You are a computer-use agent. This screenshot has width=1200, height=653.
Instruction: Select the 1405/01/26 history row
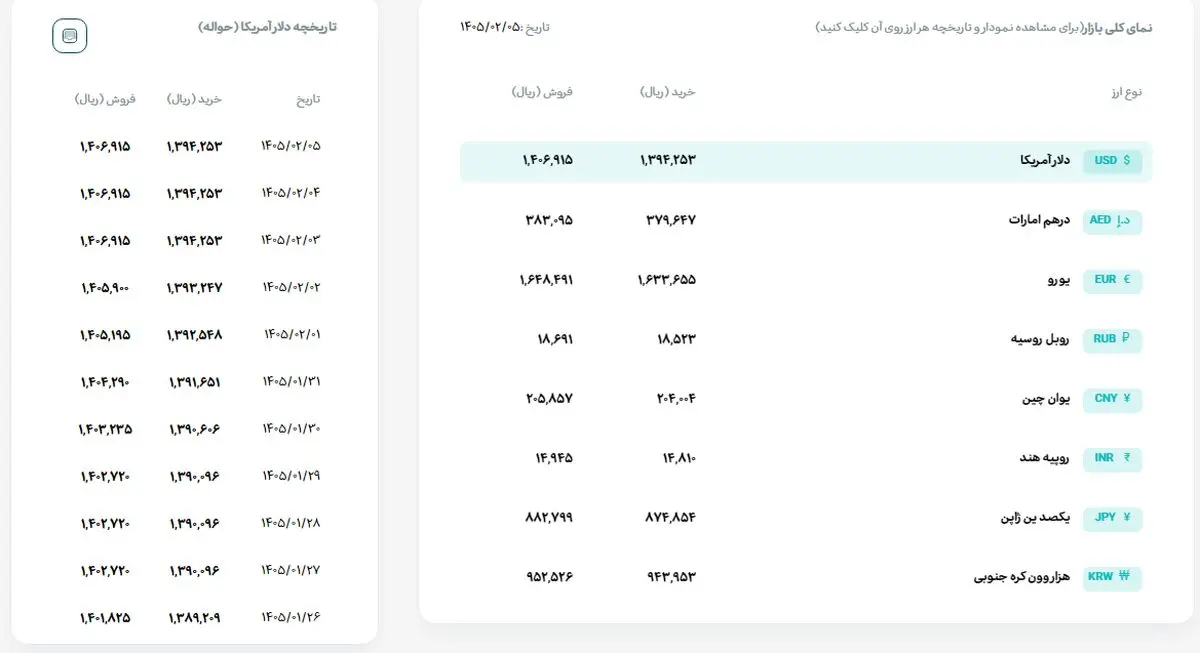point(200,617)
